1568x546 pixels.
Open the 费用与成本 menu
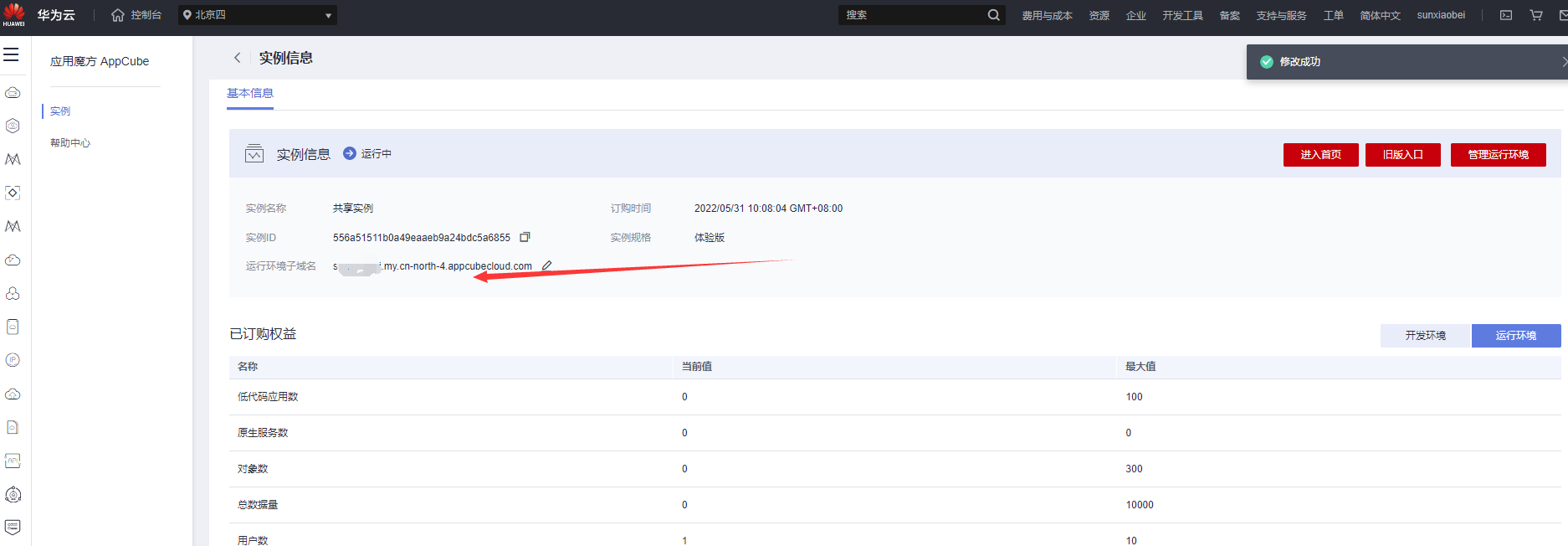(x=1047, y=15)
